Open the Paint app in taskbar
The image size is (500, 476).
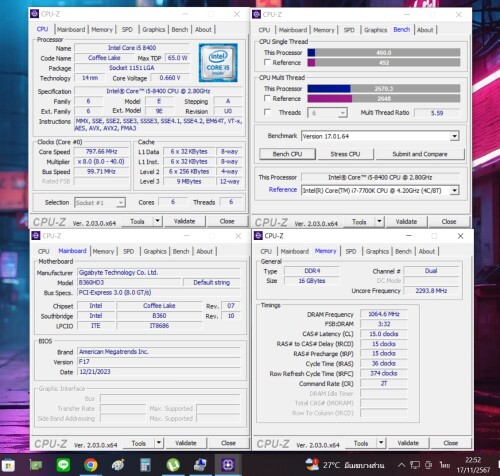coord(118,465)
